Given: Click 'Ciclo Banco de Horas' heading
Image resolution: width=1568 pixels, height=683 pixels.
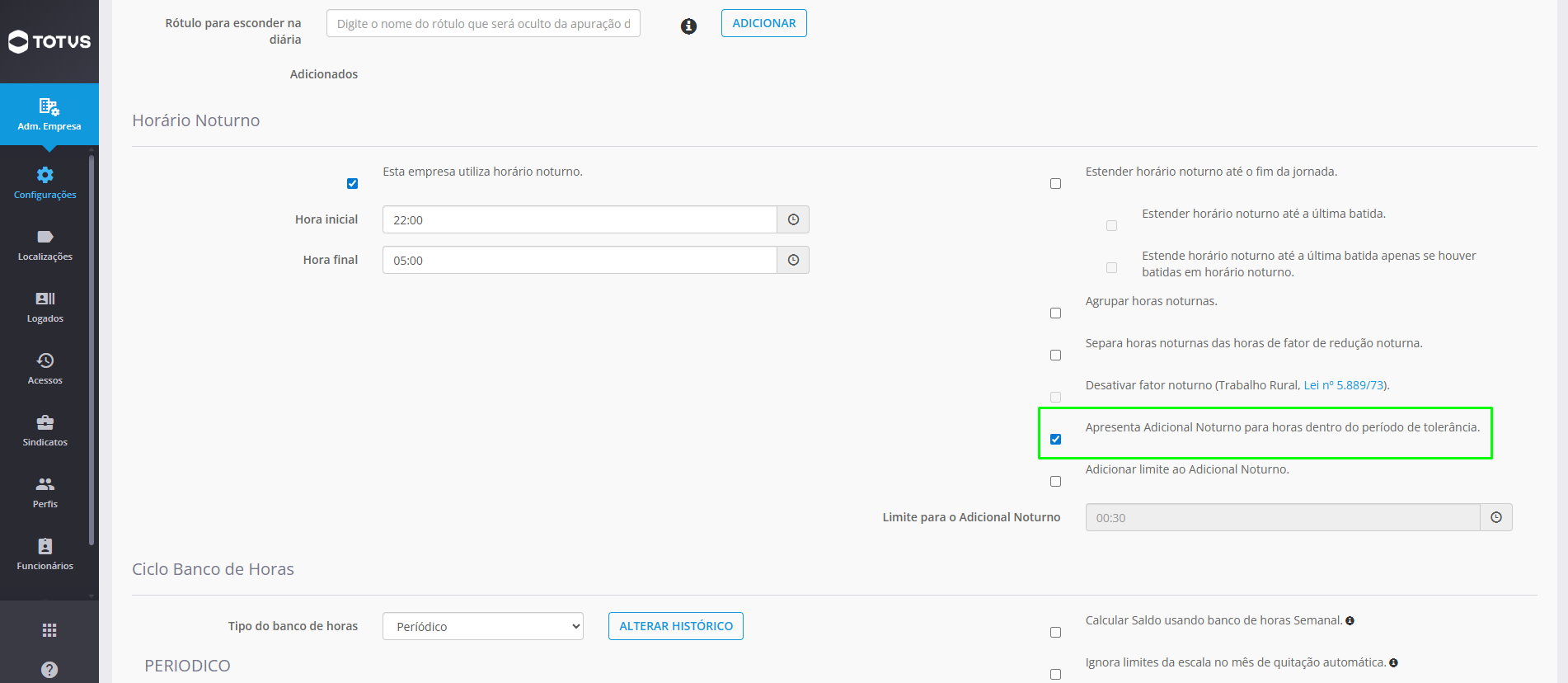Looking at the screenshot, I should tap(213, 569).
